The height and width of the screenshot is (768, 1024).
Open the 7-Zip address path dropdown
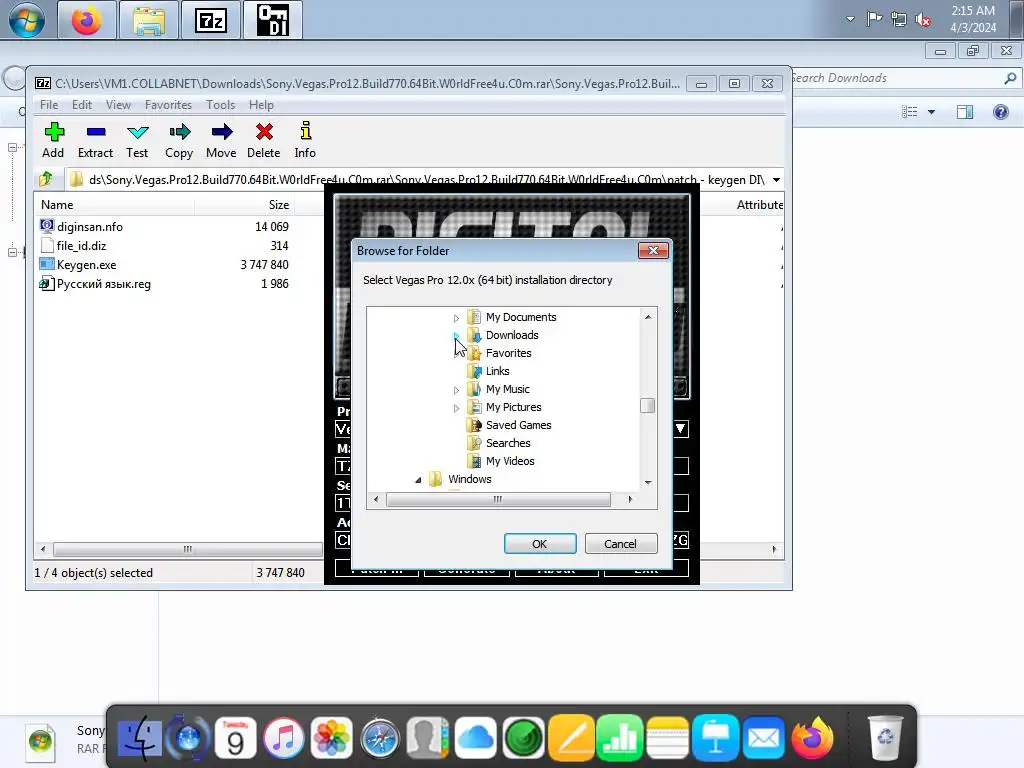click(776, 180)
